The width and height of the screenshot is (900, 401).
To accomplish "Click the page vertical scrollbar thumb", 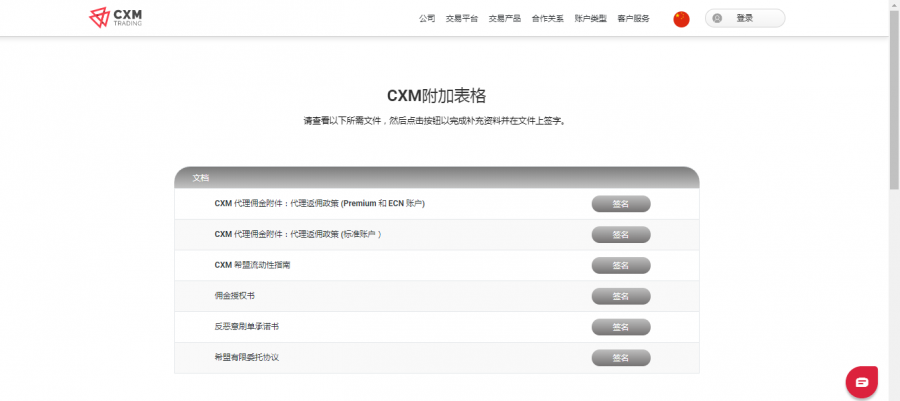I will point(894,99).
